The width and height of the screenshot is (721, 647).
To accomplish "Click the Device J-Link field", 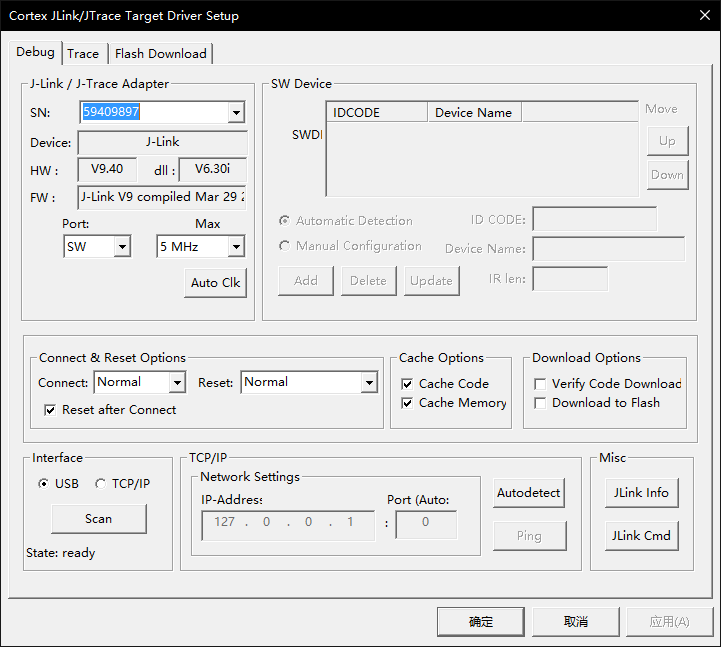I will (162, 142).
